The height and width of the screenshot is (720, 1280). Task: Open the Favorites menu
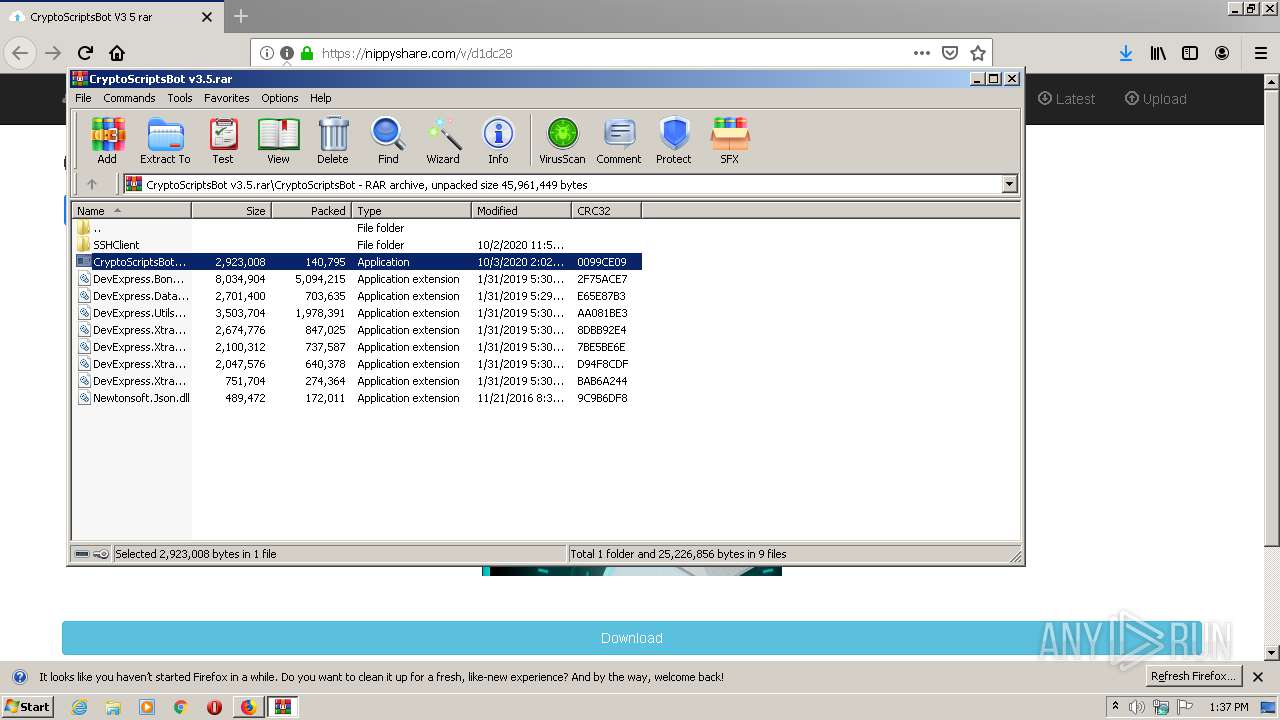point(227,98)
